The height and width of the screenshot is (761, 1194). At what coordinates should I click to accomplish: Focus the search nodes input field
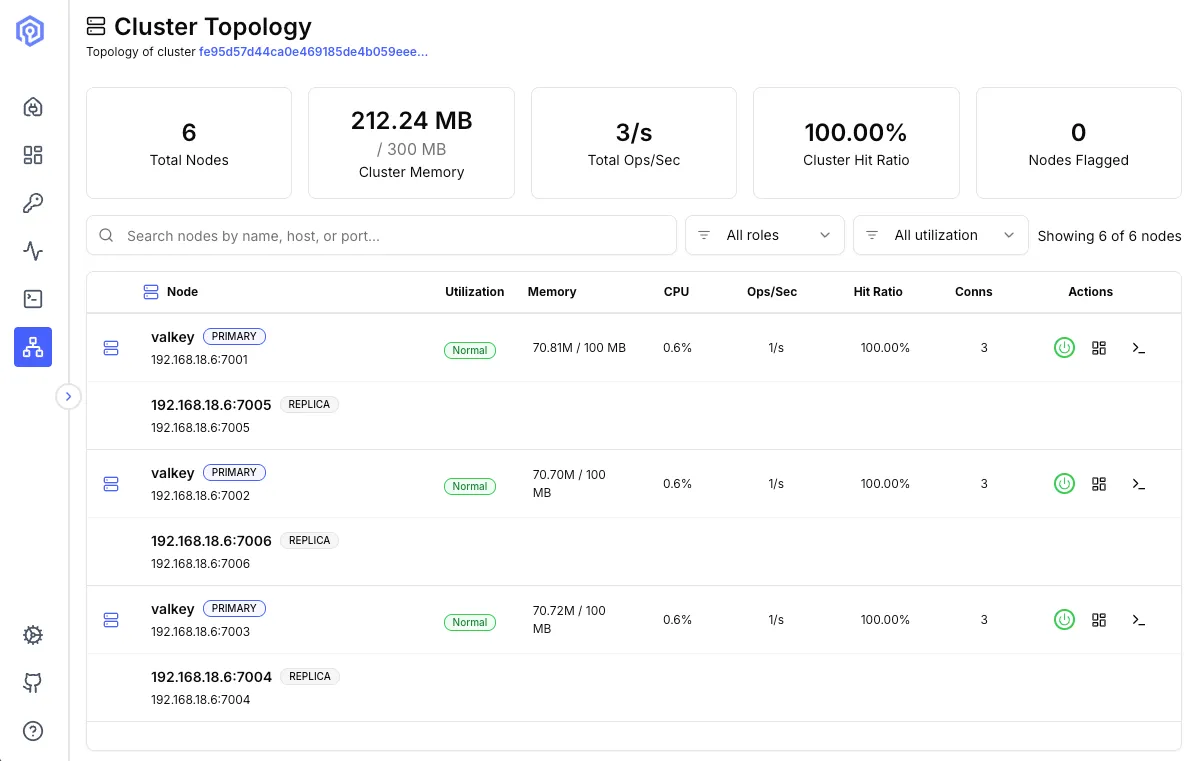[x=382, y=235]
